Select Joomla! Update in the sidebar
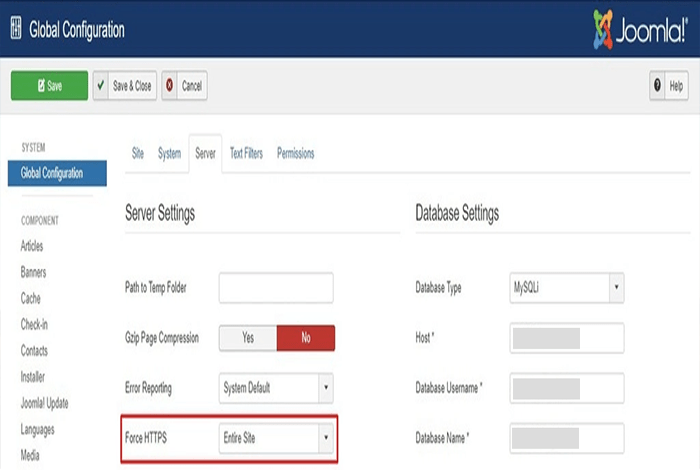 point(46,403)
